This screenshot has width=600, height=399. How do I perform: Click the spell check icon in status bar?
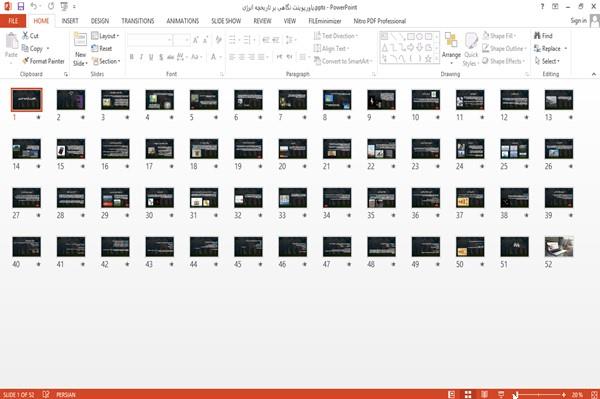point(46,394)
